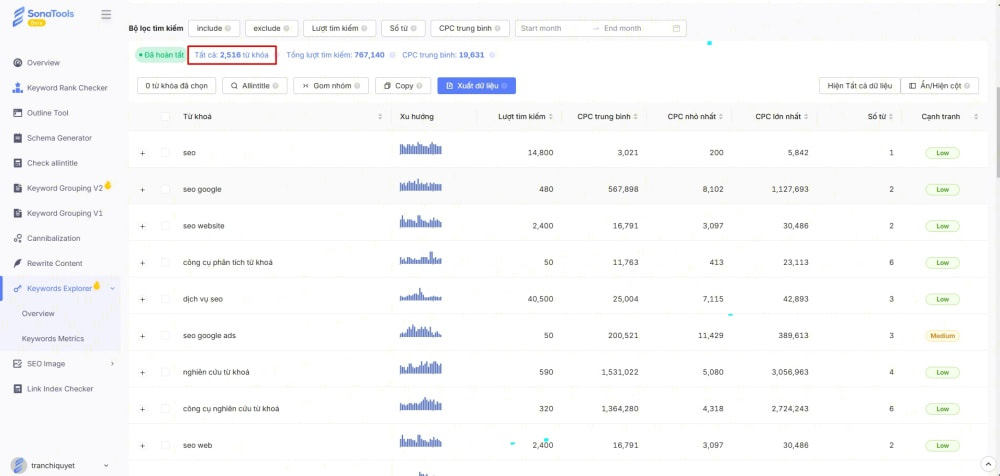This screenshot has width=1000, height=476.
Task: Tick the checkbox for 'seo google' row
Action: (x=165, y=190)
